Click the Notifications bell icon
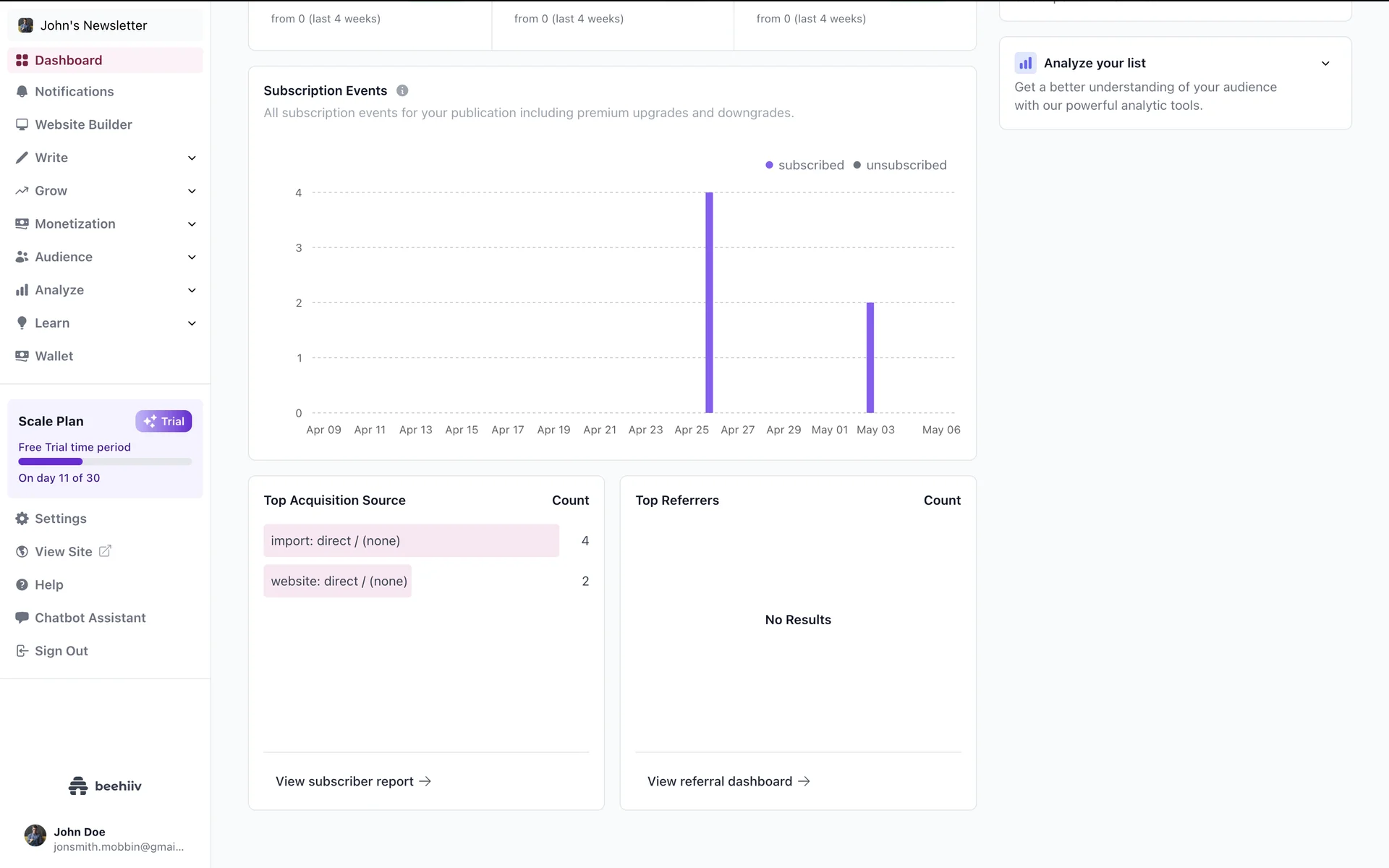 (22, 92)
